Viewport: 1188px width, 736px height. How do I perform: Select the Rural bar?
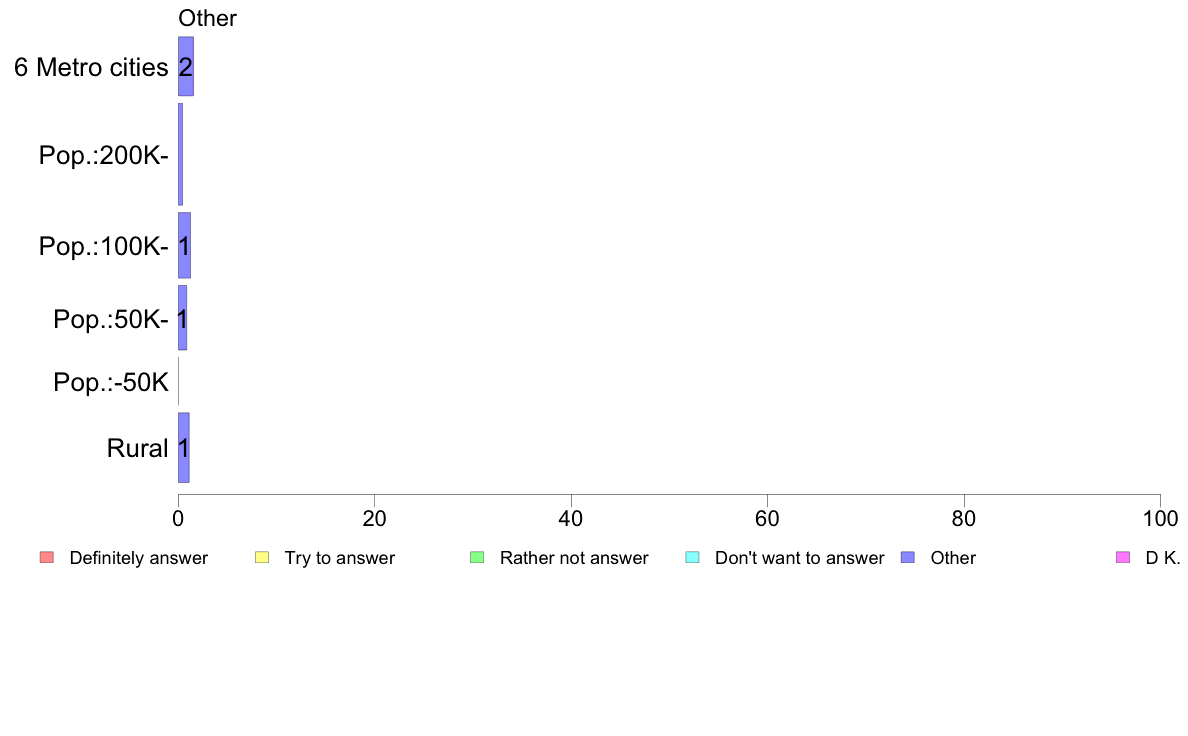click(x=183, y=447)
